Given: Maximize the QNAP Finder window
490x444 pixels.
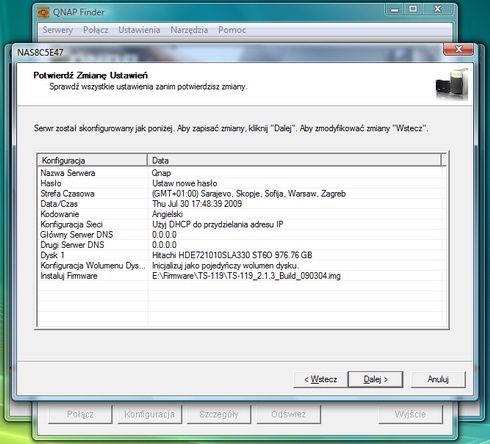Looking at the screenshot, I should click(x=413, y=9).
